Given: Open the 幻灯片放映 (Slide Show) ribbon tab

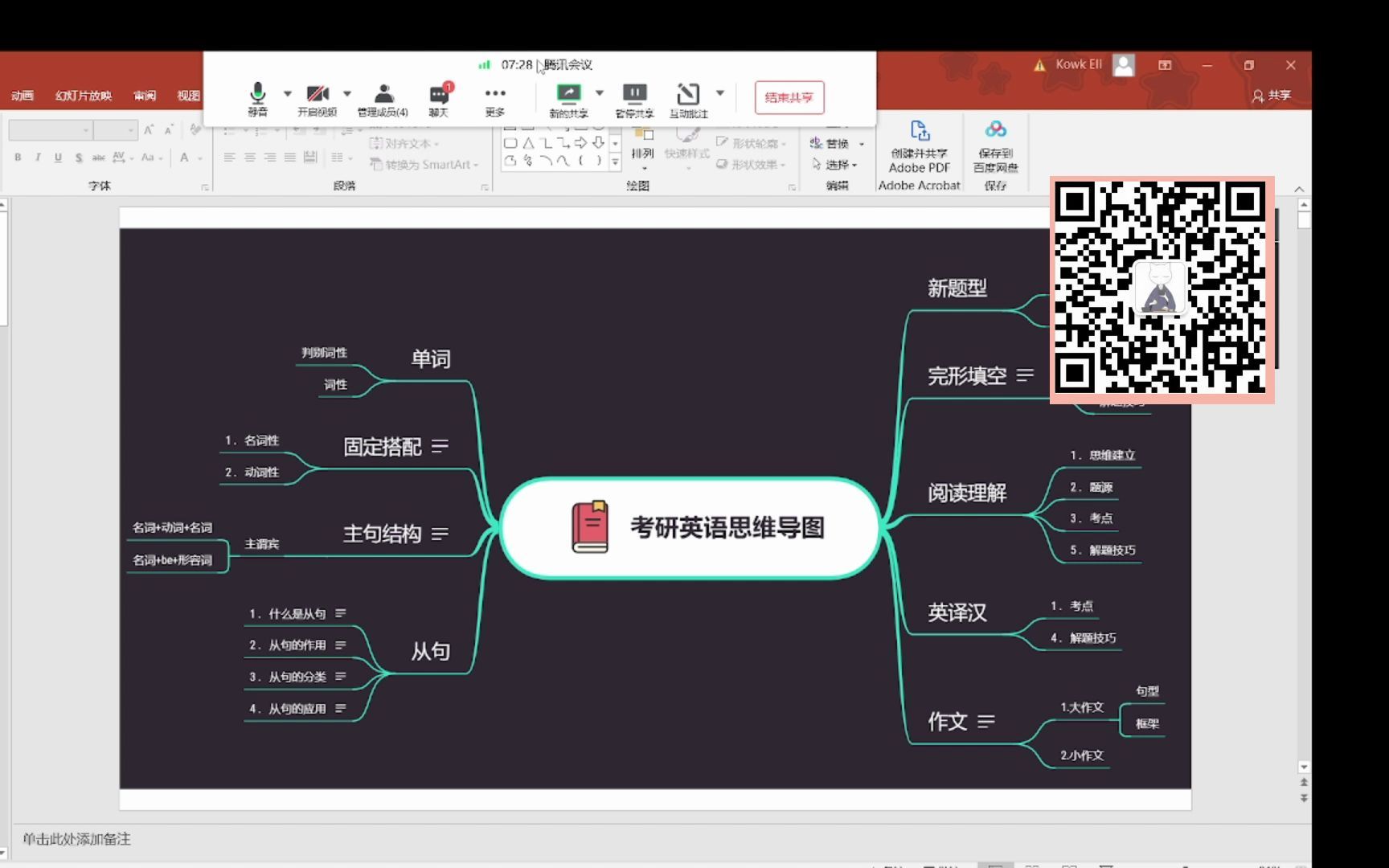Looking at the screenshot, I should (x=84, y=96).
